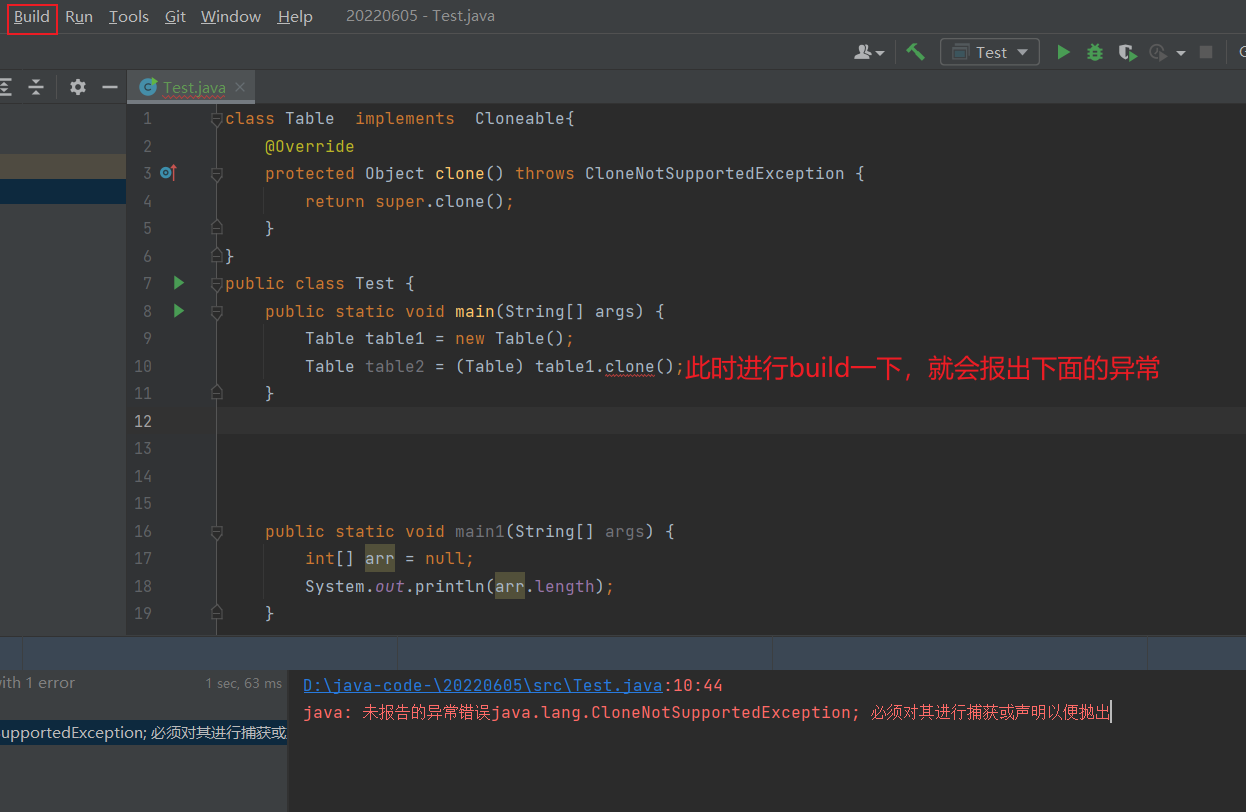Collapse class Table fold marker on line 1
The image size is (1246, 812).
(x=216, y=119)
